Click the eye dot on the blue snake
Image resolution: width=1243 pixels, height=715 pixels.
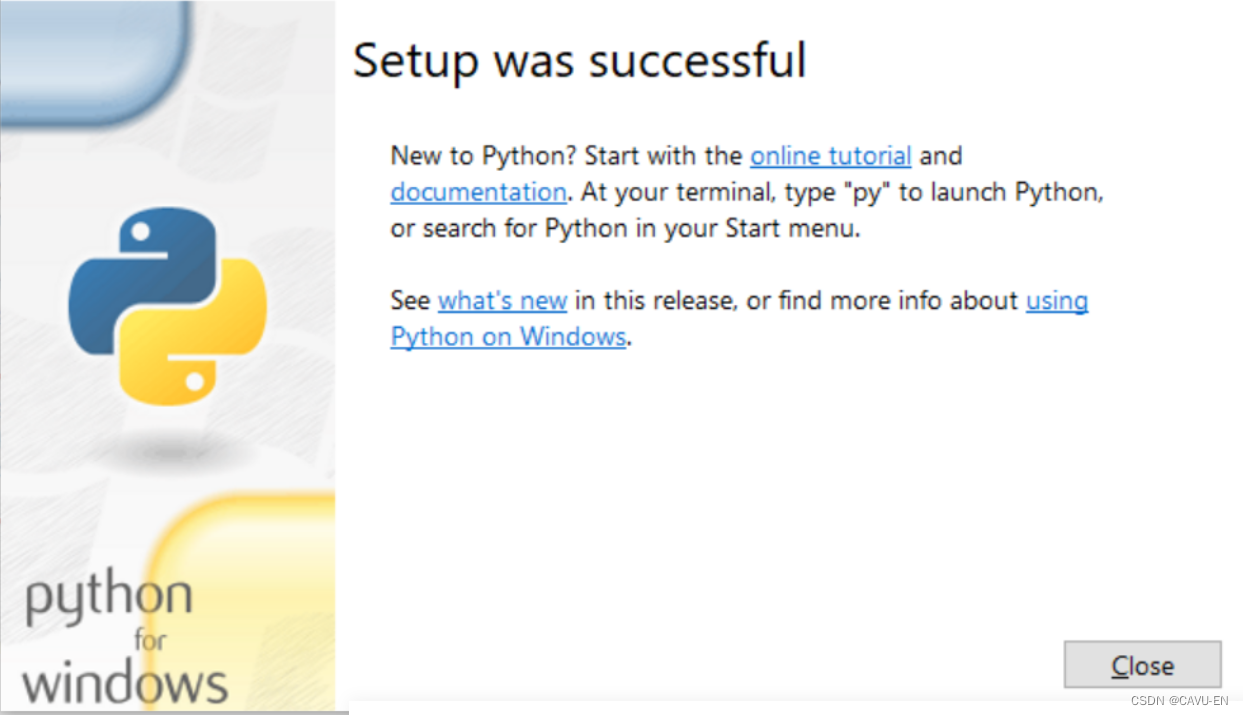[x=140, y=232]
